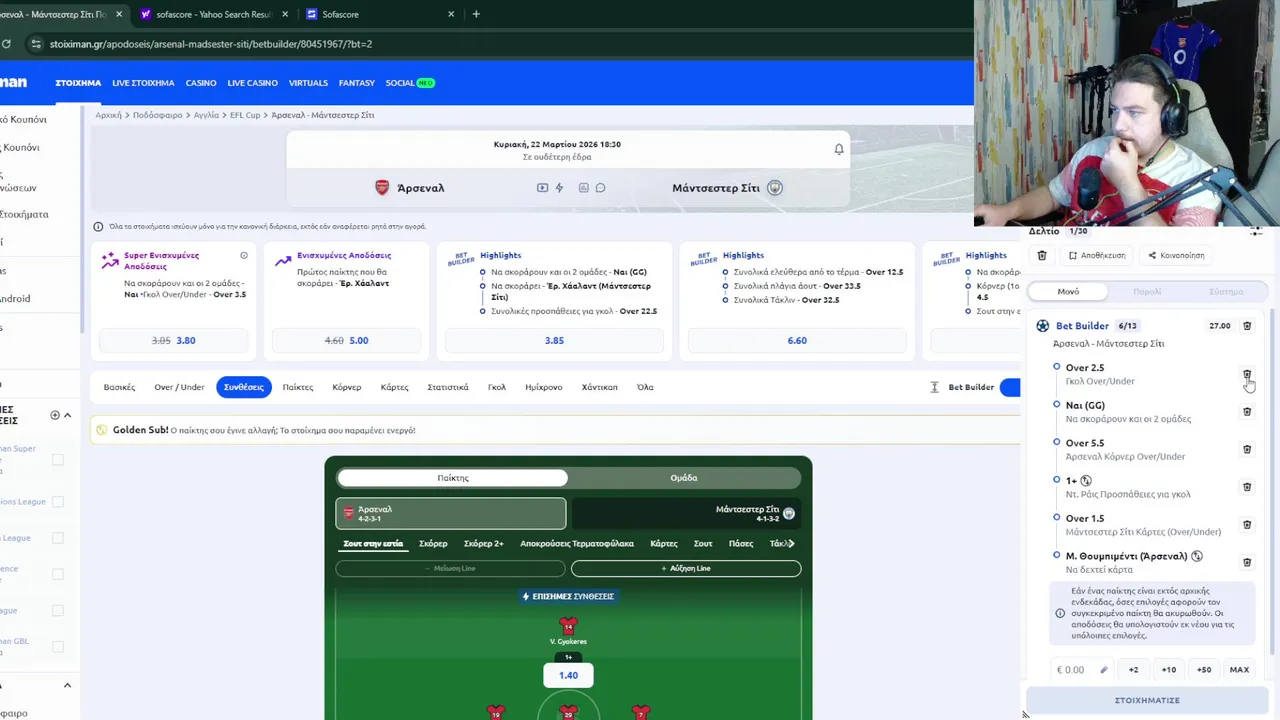This screenshot has width=1280, height=720.
Task: Delete the 1+ Ντ. Ράις selection
Action: click(1247, 487)
